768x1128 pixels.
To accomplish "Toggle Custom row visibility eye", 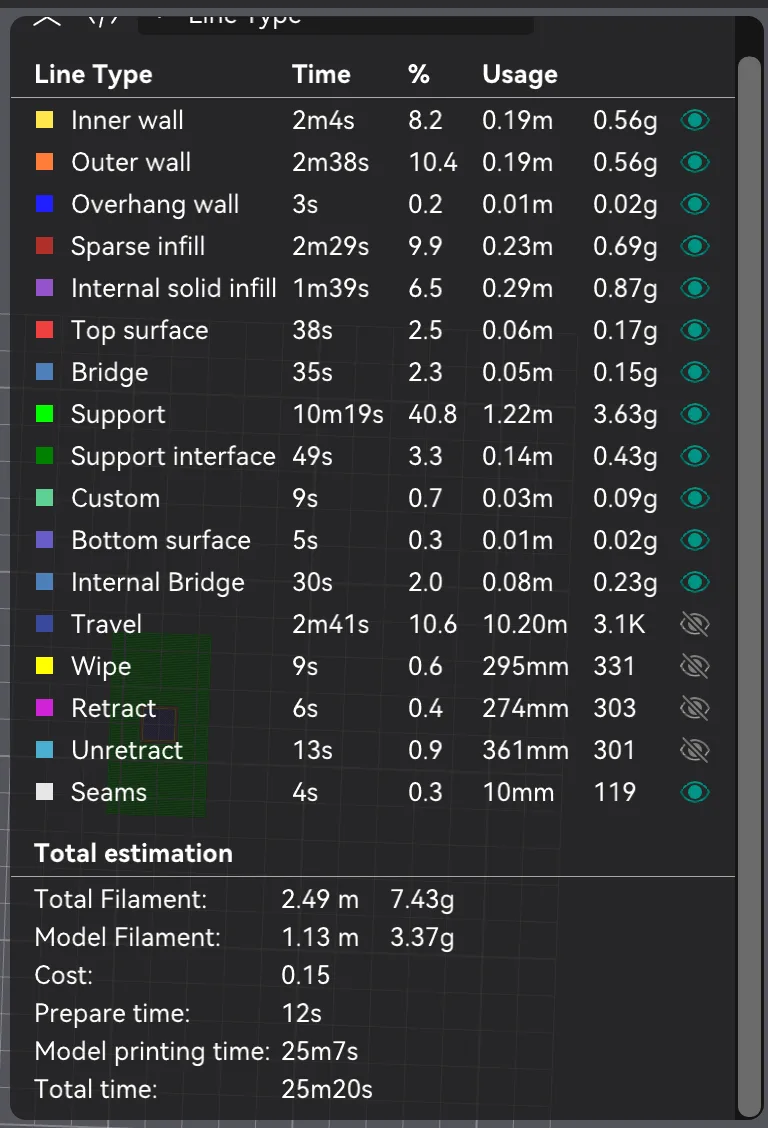I will [x=695, y=498].
